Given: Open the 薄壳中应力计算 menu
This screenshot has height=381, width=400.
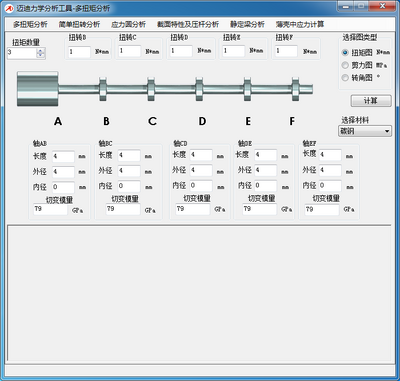Looking at the screenshot, I should (x=300, y=24).
